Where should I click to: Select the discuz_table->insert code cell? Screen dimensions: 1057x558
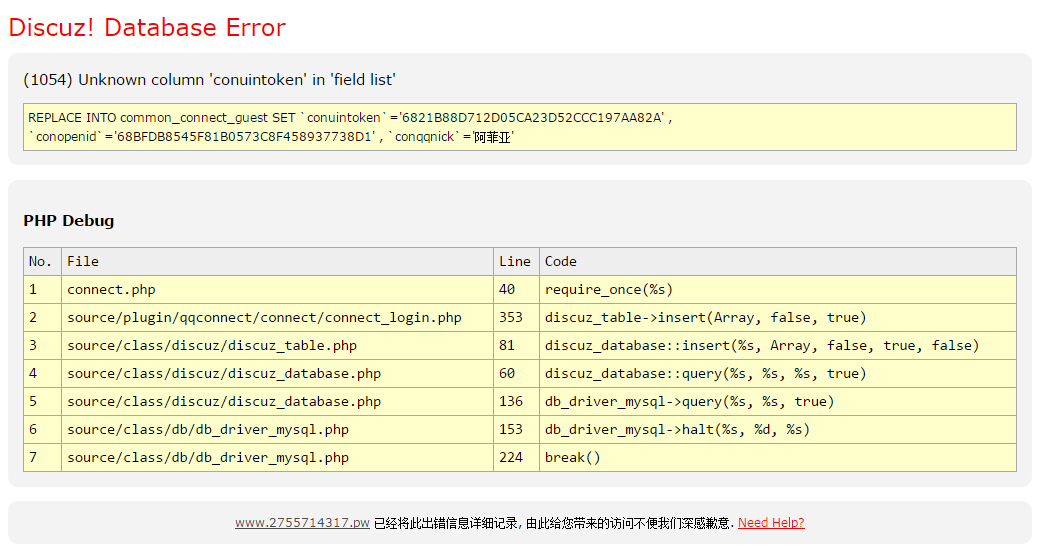pyautogui.click(x=778, y=317)
